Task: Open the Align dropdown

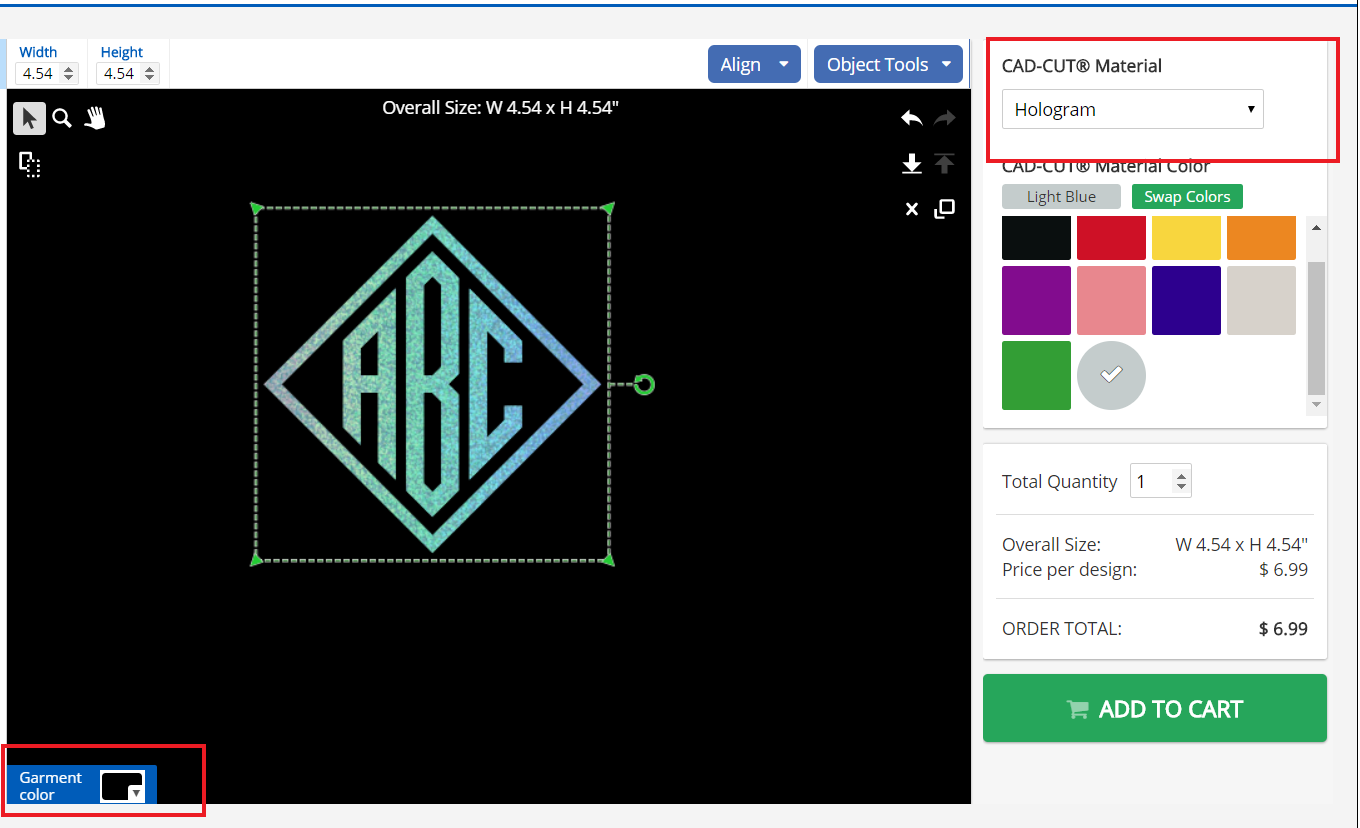Action: [x=754, y=63]
